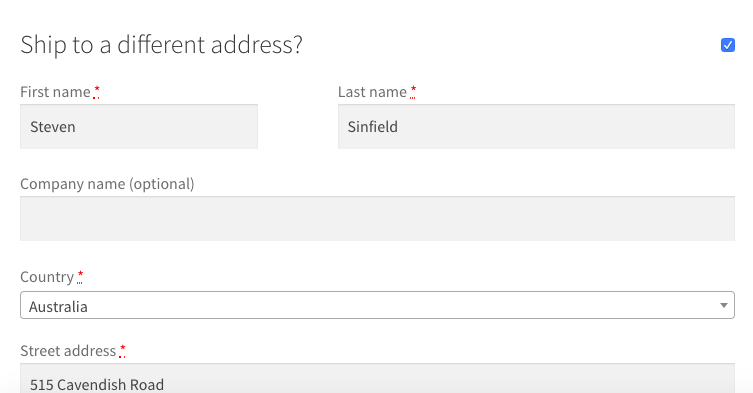Image resolution: width=753 pixels, height=393 pixels.
Task: Click the red required asterisk beside Street address
Action: (122, 351)
